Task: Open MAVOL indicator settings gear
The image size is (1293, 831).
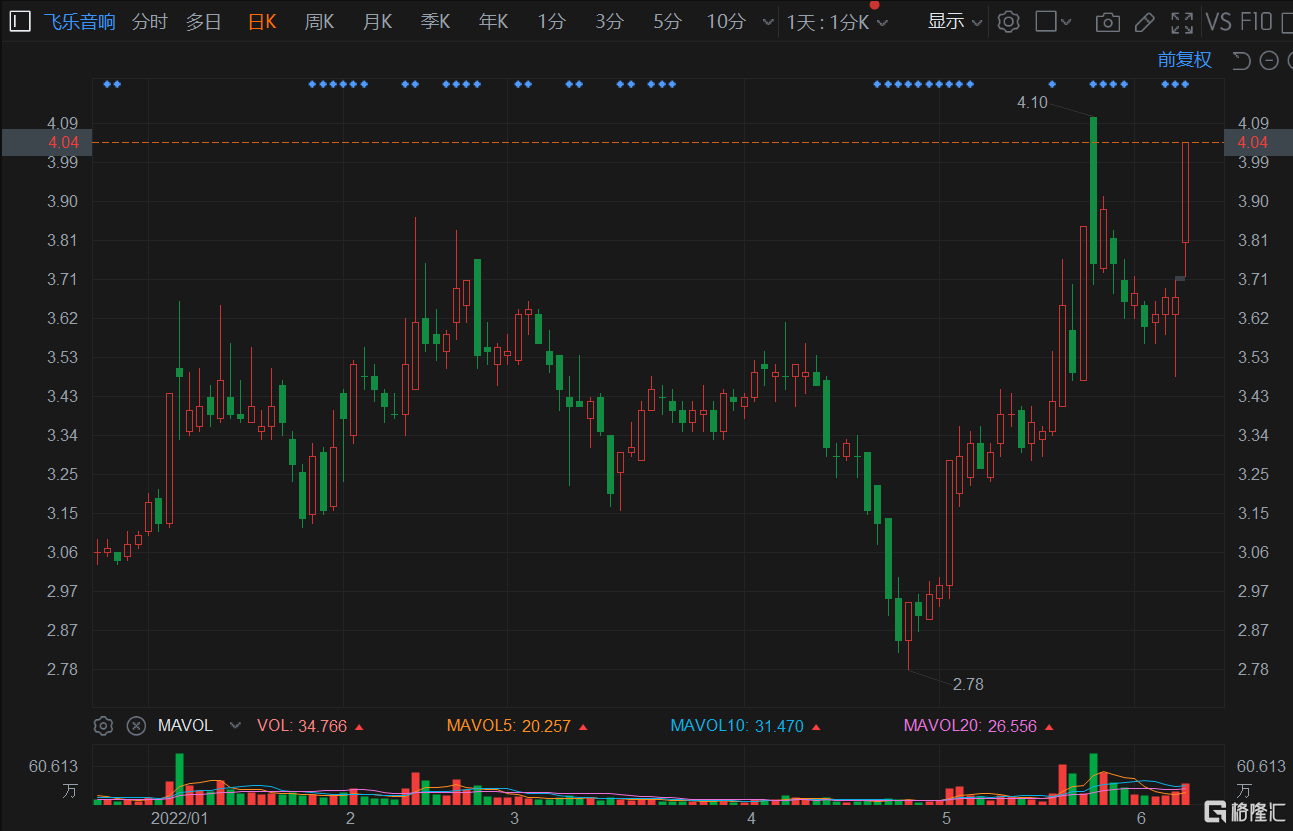Action: [103, 725]
